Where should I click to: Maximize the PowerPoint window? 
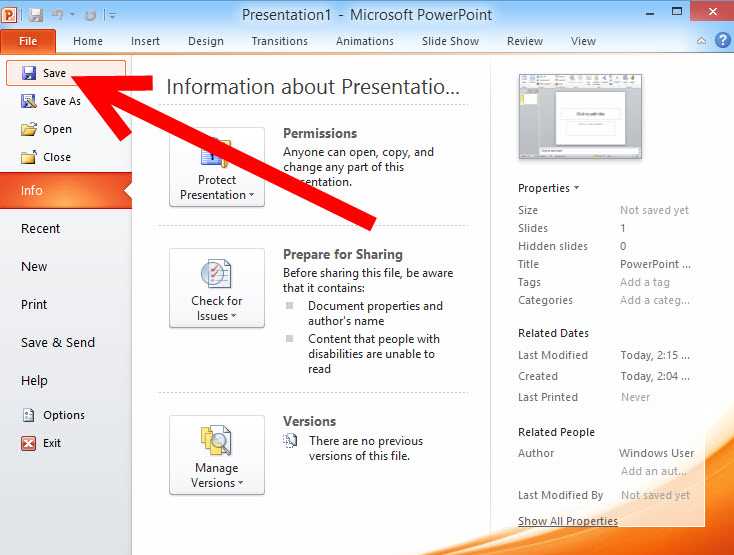point(677,12)
